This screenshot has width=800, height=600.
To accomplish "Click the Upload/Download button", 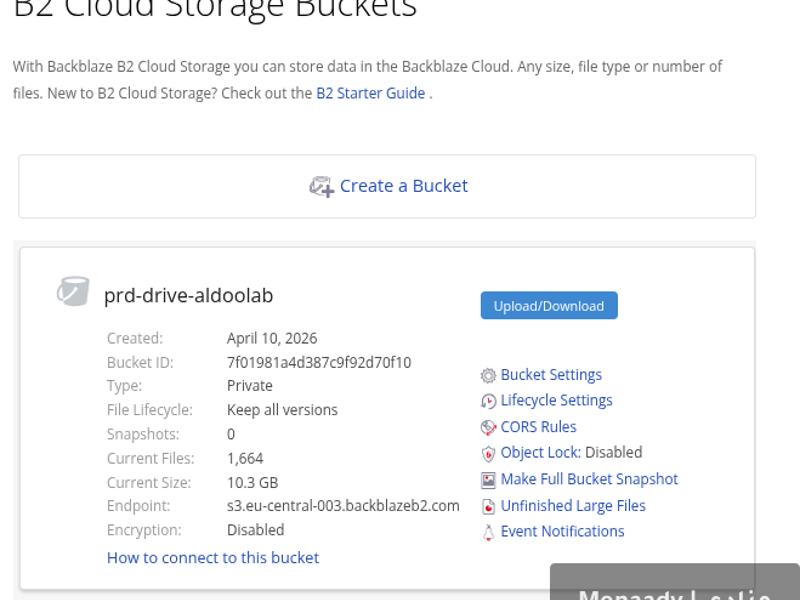I will 549,306.
